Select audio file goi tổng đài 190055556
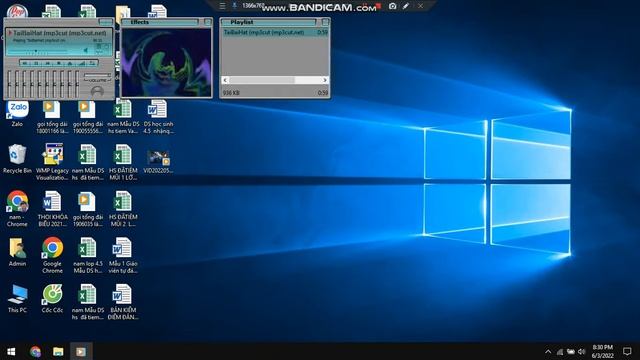640x360 pixels. [x=87, y=118]
